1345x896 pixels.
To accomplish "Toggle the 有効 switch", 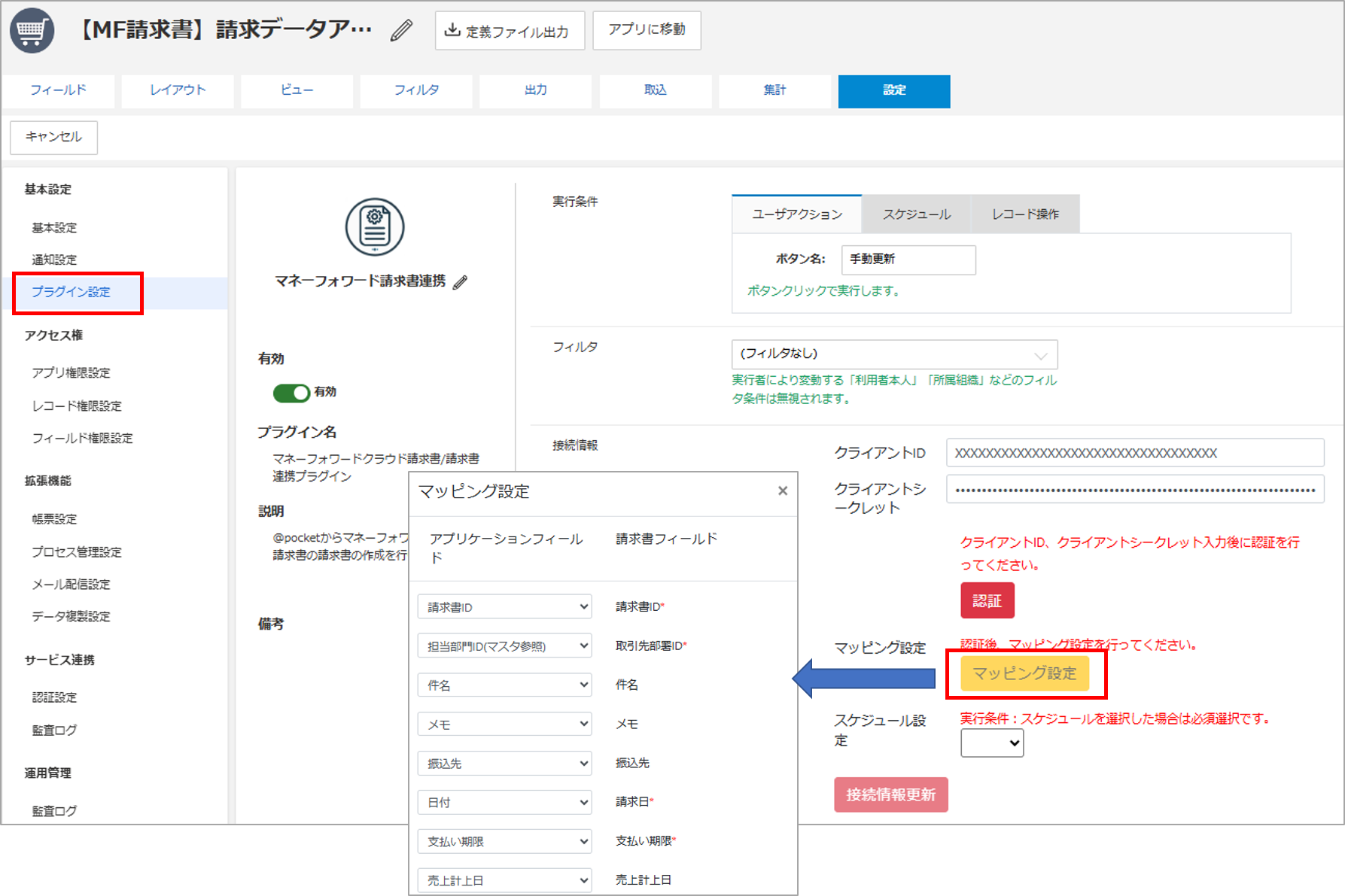I will (291, 393).
